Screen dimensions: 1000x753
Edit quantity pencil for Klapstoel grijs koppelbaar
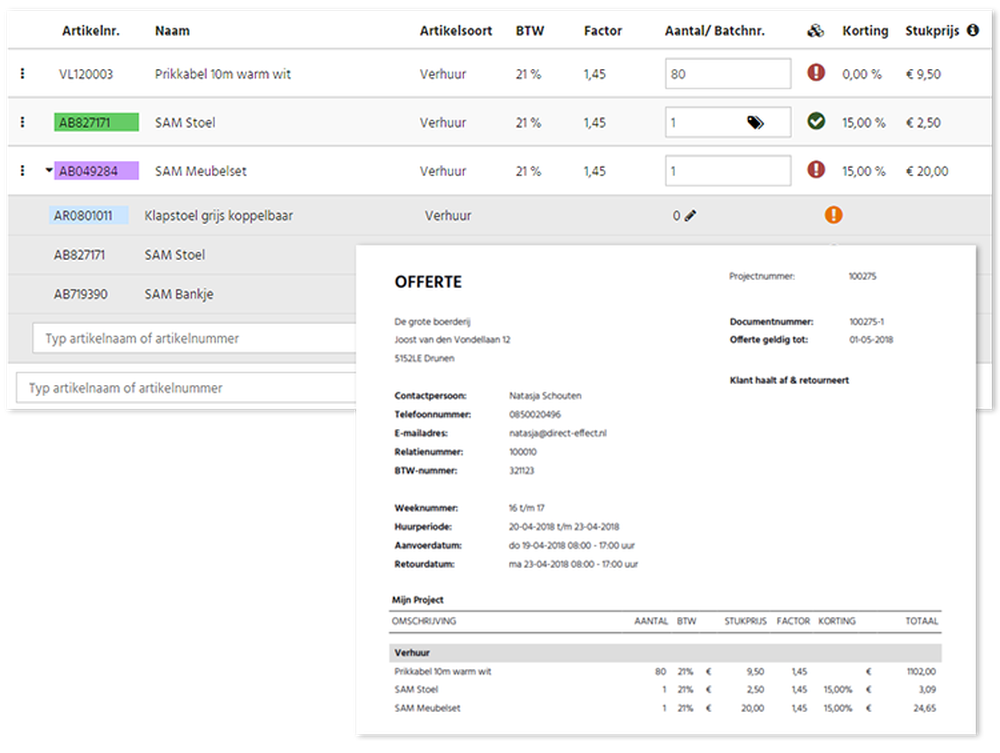click(690, 216)
